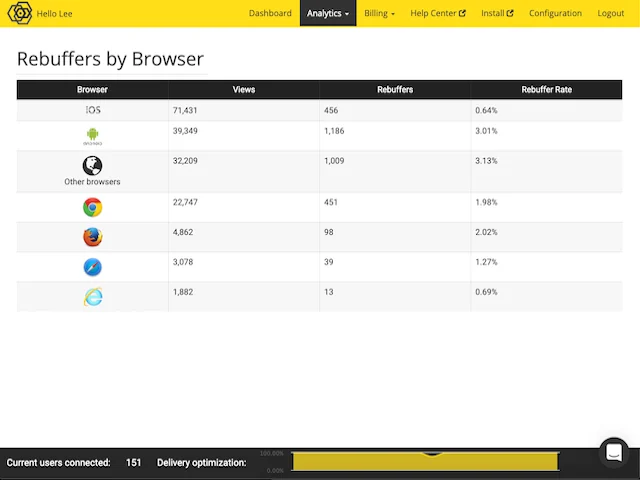Screen dimensions: 640x480
Task: Open the Configuration page
Action: 555,13
